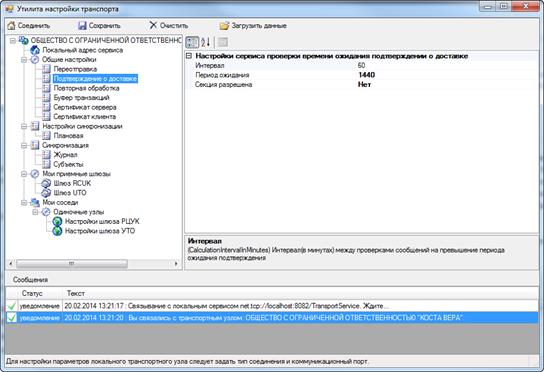Select the 13:21:20 highlighted notification row
Image resolution: width=544 pixels, height=372 pixels.
(272, 318)
